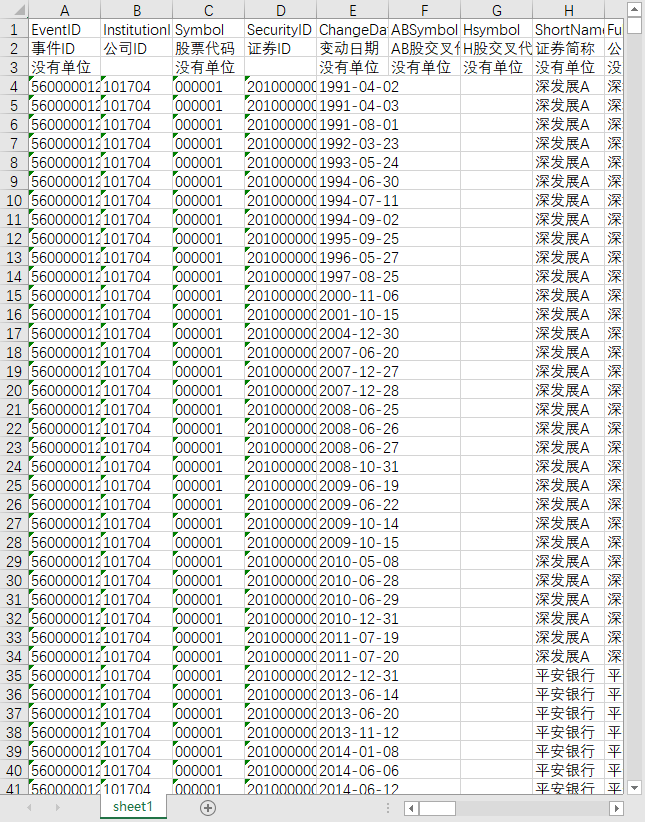Select column H header

click(x=568, y=10)
